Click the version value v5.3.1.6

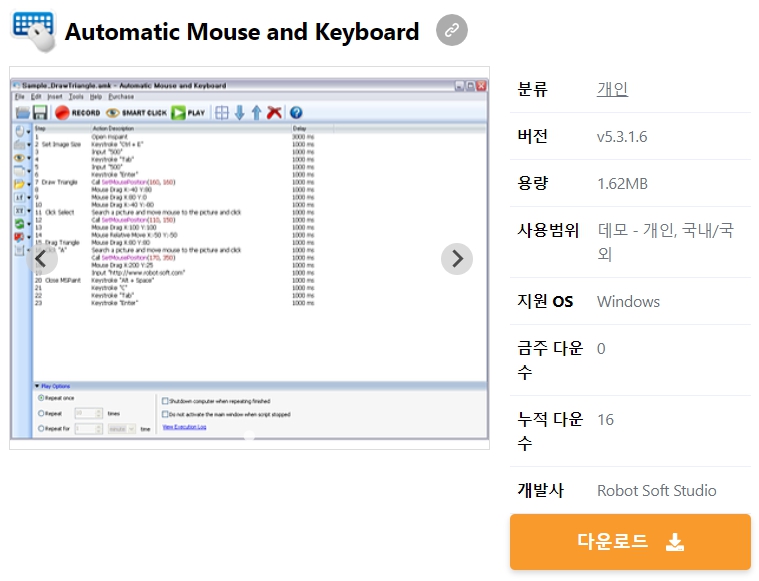point(622,137)
